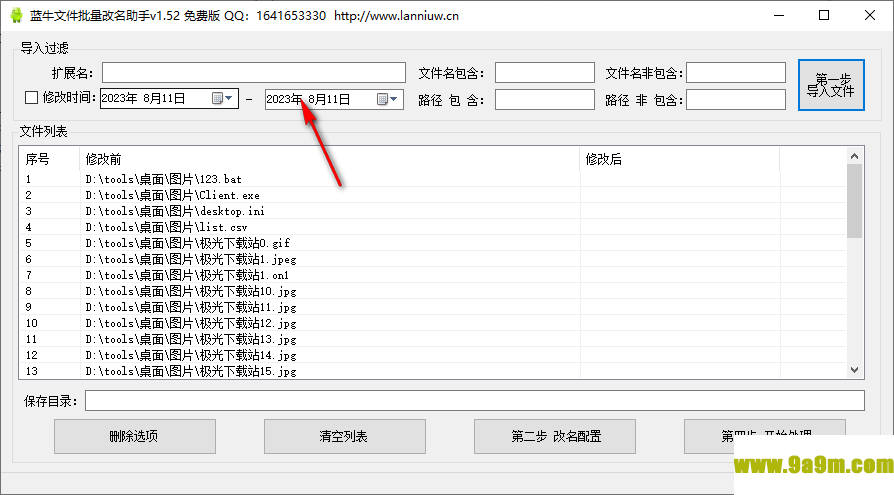Select row 极光下载站12.jpg
The height and width of the screenshot is (495, 894).
(432, 323)
